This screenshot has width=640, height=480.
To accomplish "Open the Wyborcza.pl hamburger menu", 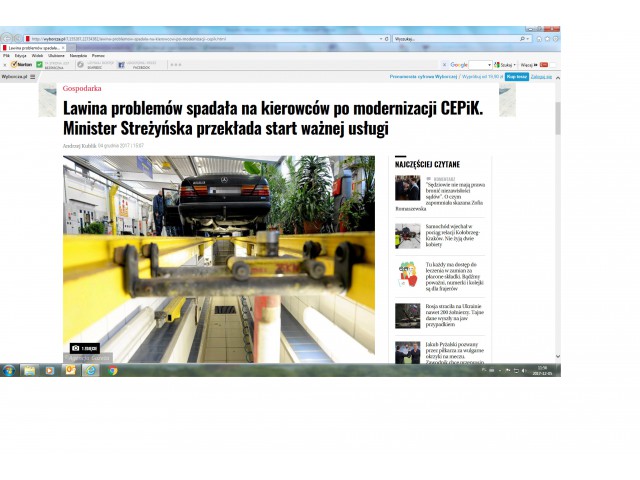I will [x=32, y=76].
